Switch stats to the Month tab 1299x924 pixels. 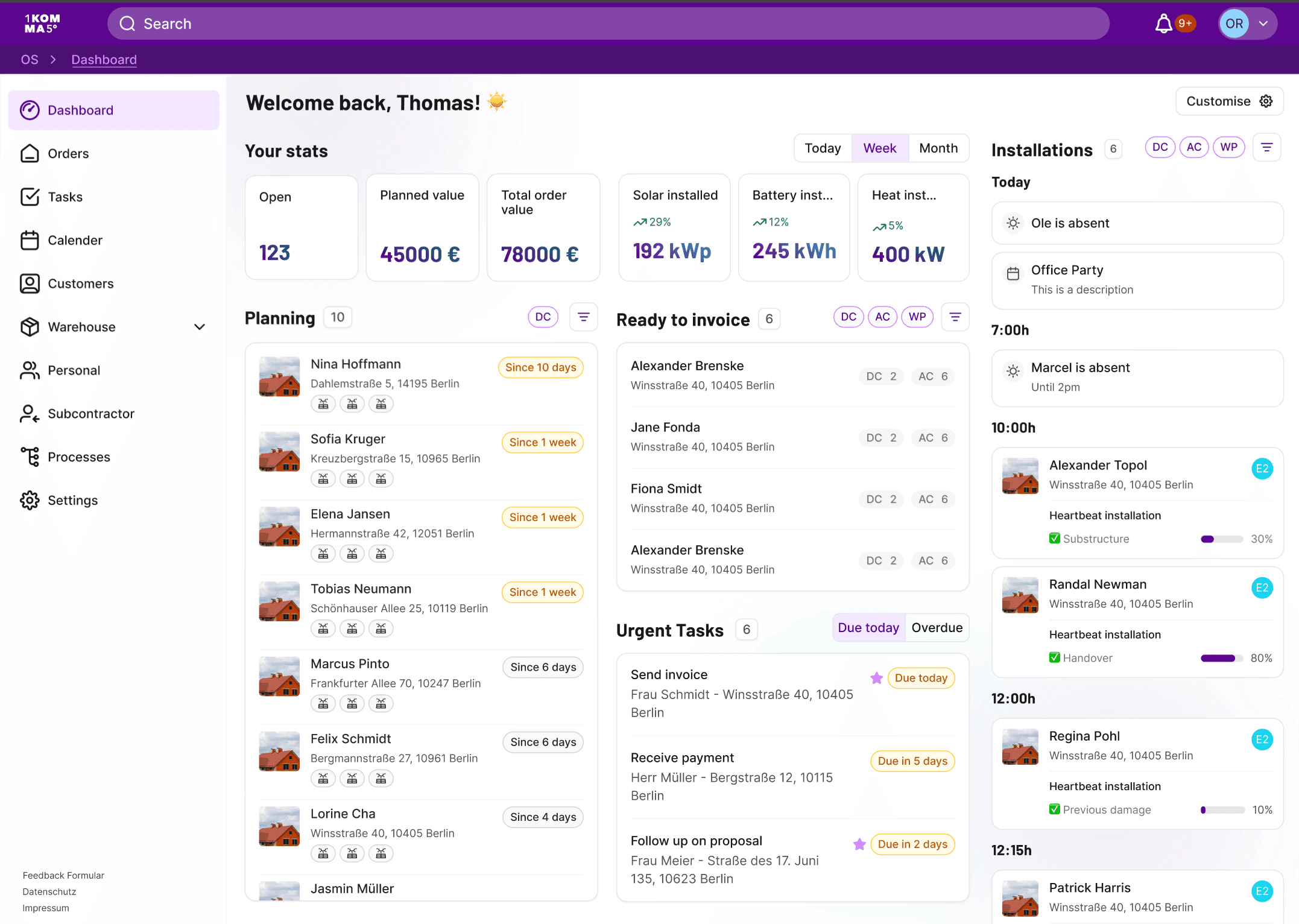click(x=938, y=148)
